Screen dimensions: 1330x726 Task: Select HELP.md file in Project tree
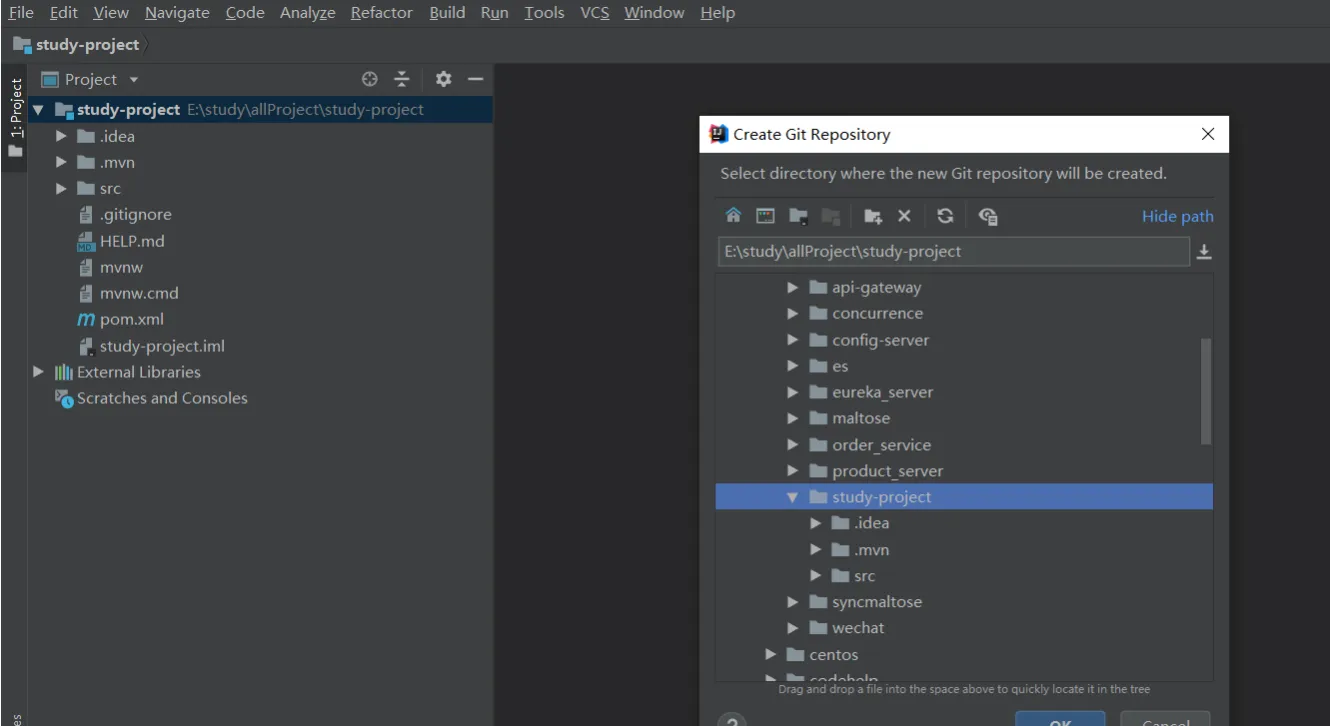pyautogui.click(x=132, y=241)
